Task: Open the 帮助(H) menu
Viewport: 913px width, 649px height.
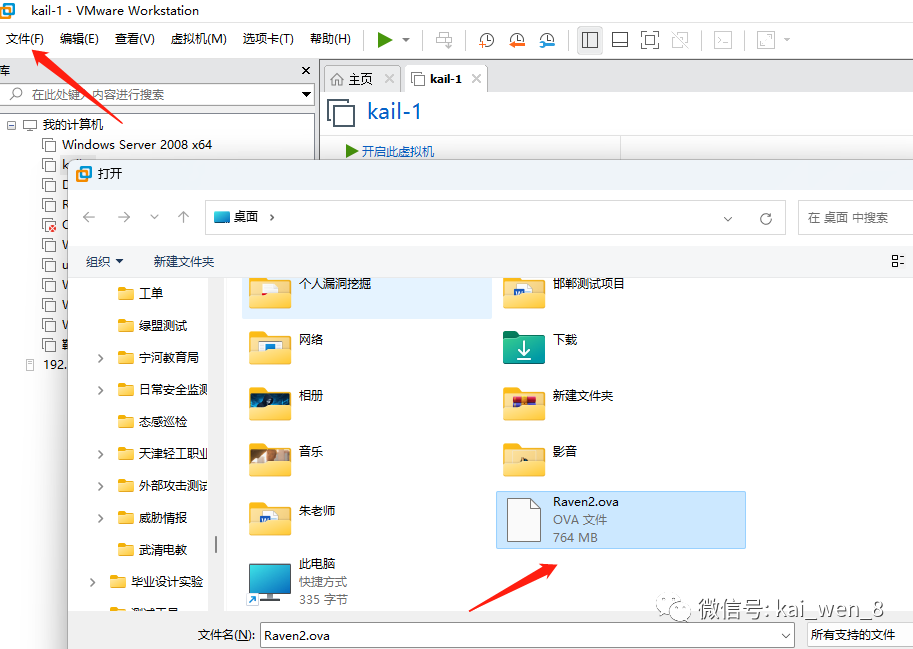Action: coord(330,39)
